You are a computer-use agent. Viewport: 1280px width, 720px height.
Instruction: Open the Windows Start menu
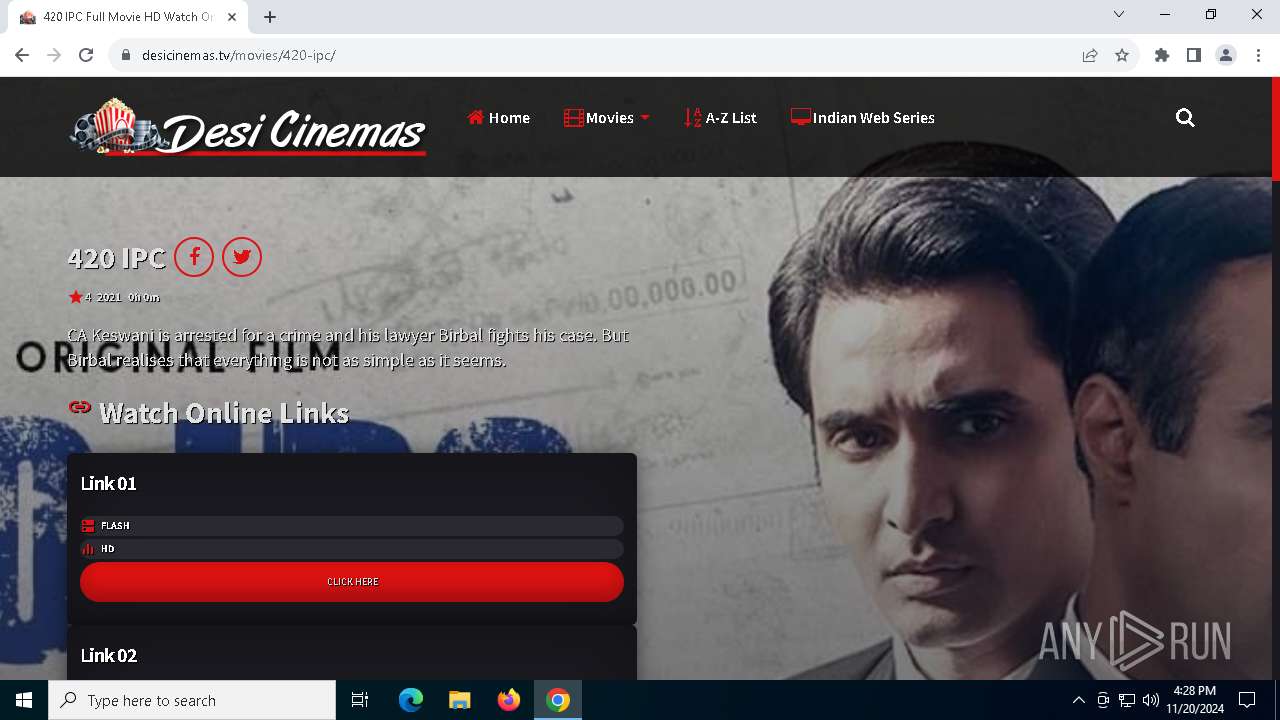(x=24, y=700)
